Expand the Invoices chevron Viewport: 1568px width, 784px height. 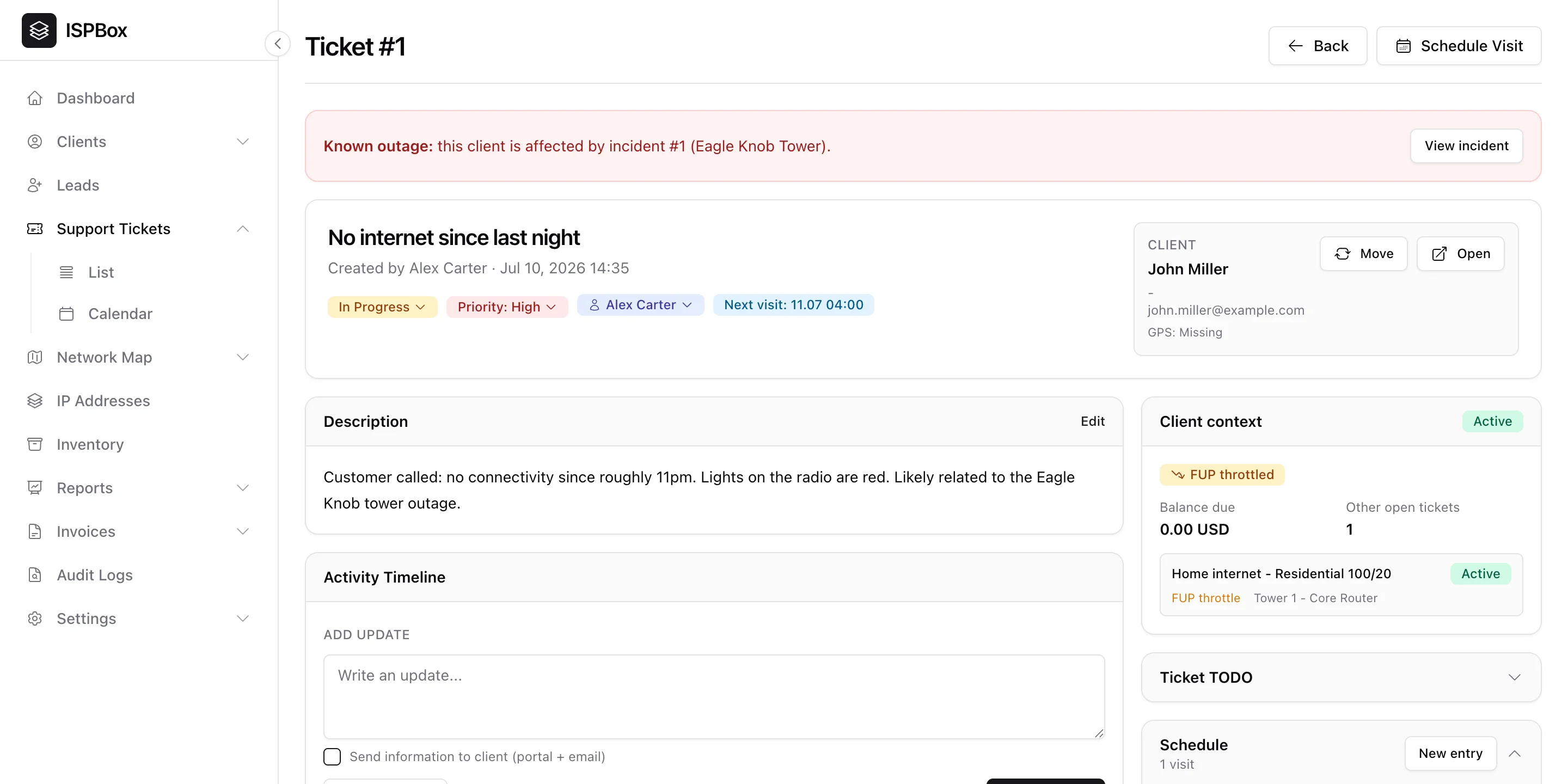coord(242,531)
